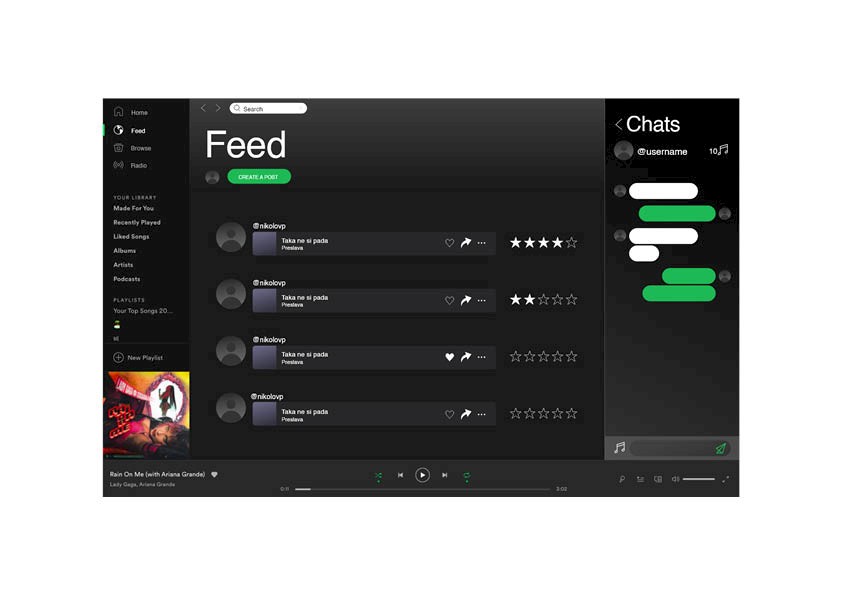842x595 pixels.
Task: Share the first nikolovp post with arrow icon
Action: [466, 243]
